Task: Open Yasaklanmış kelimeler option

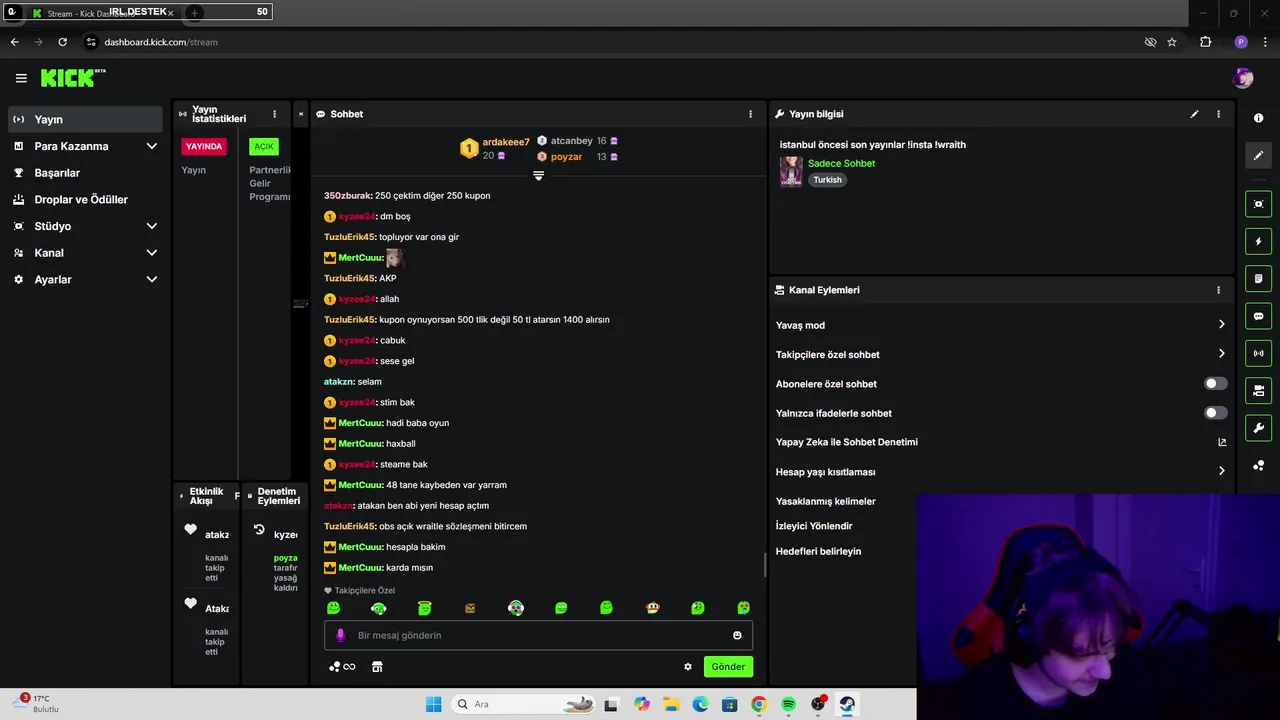Action: [826, 501]
